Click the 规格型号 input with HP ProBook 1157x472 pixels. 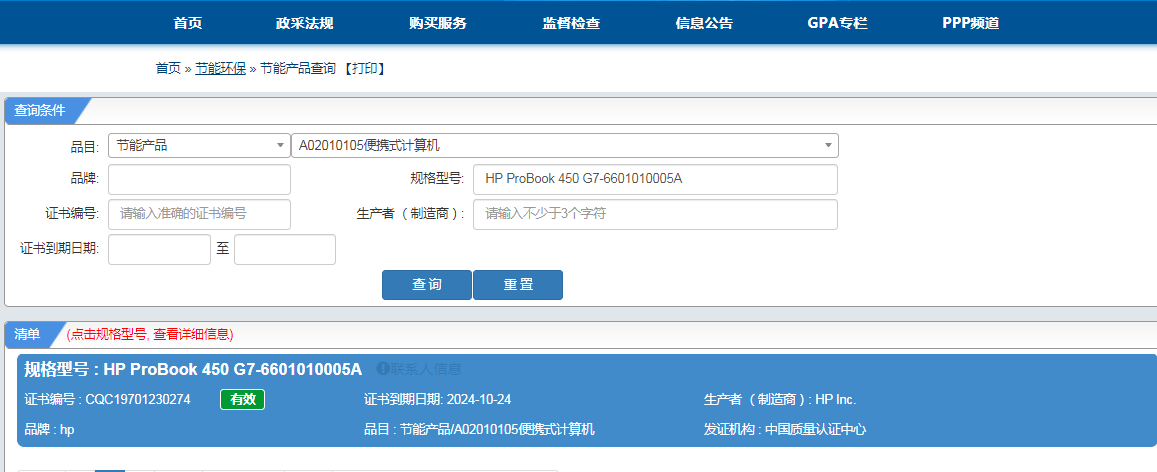point(655,179)
